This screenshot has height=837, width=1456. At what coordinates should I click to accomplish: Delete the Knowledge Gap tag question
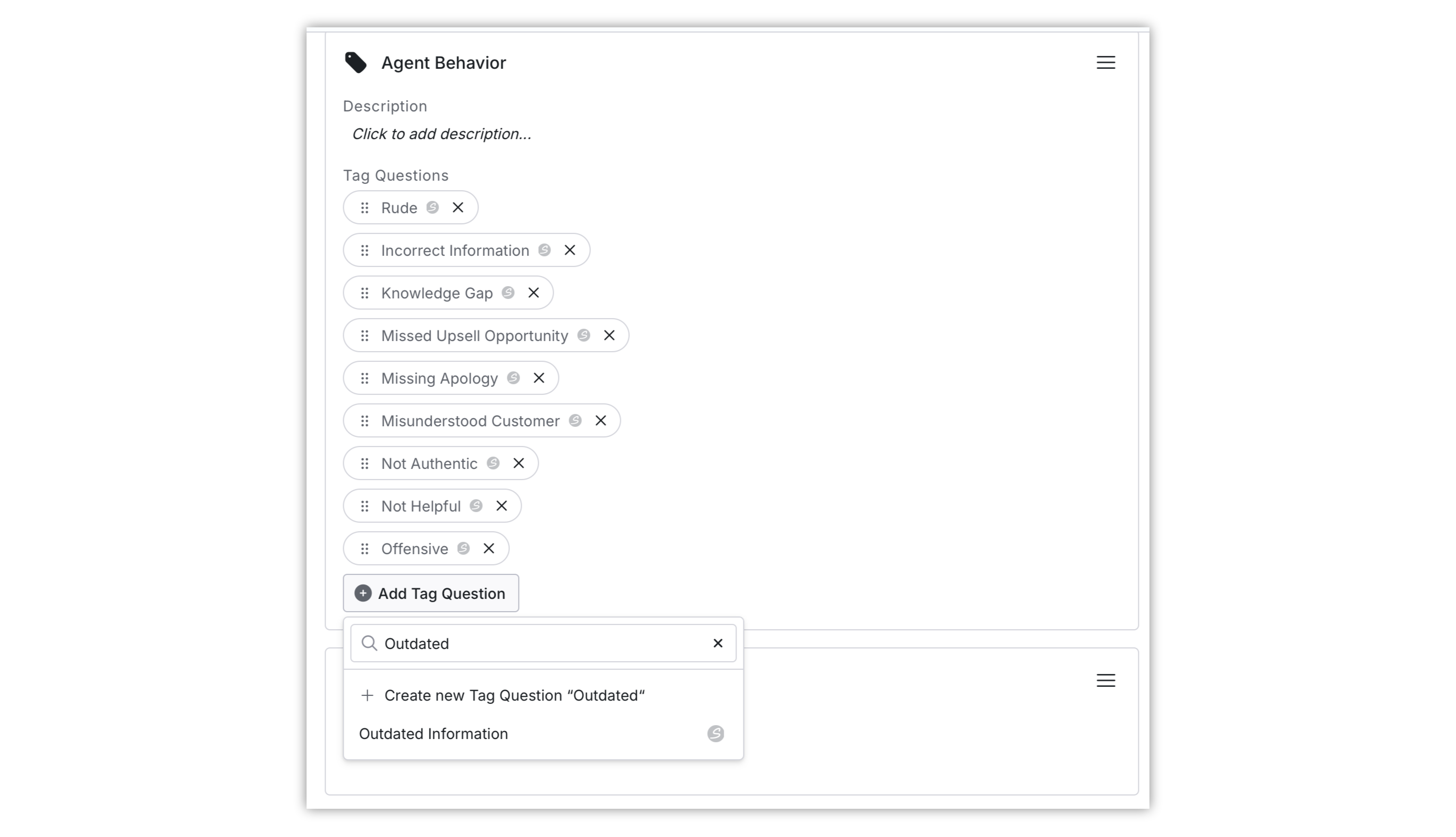click(533, 292)
